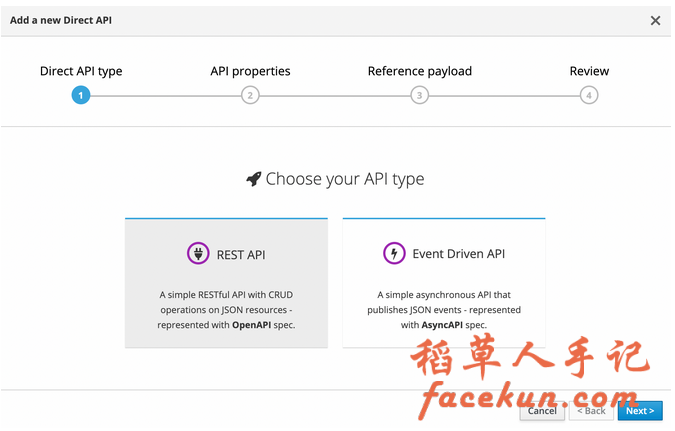Click the Event Driven API lightning icon

pyautogui.click(x=394, y=253)
